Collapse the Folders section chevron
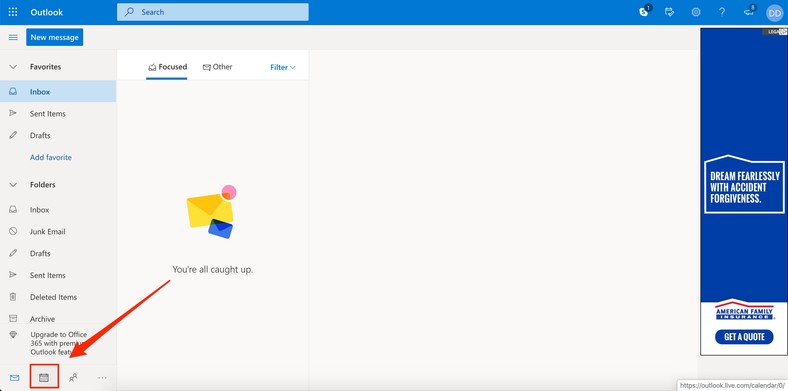Screen dimensions: 788x391 pyautogui.click(x=14, y=185)
